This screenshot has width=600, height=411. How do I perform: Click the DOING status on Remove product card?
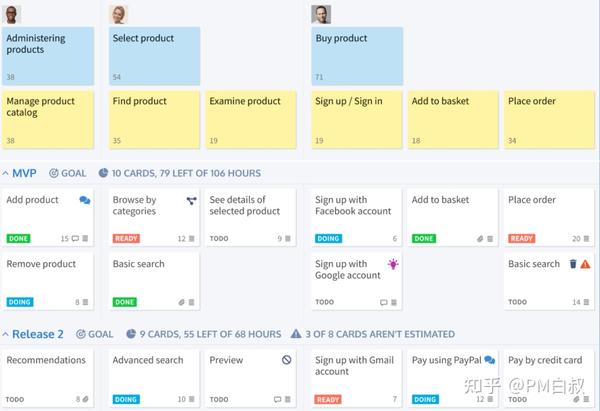(x=20, y=302)
